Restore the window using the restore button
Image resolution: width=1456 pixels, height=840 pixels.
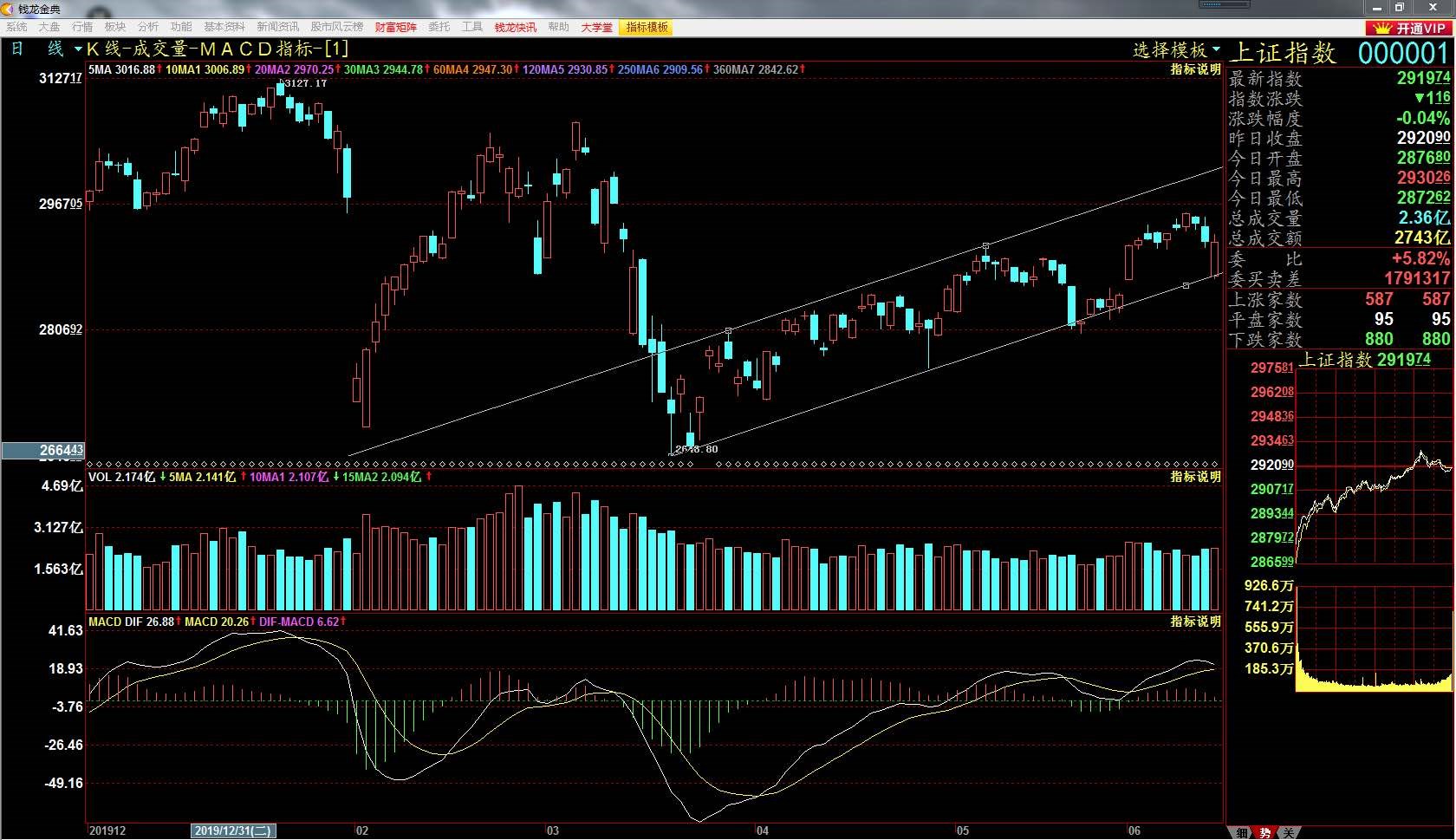(x=1399, y=7)
